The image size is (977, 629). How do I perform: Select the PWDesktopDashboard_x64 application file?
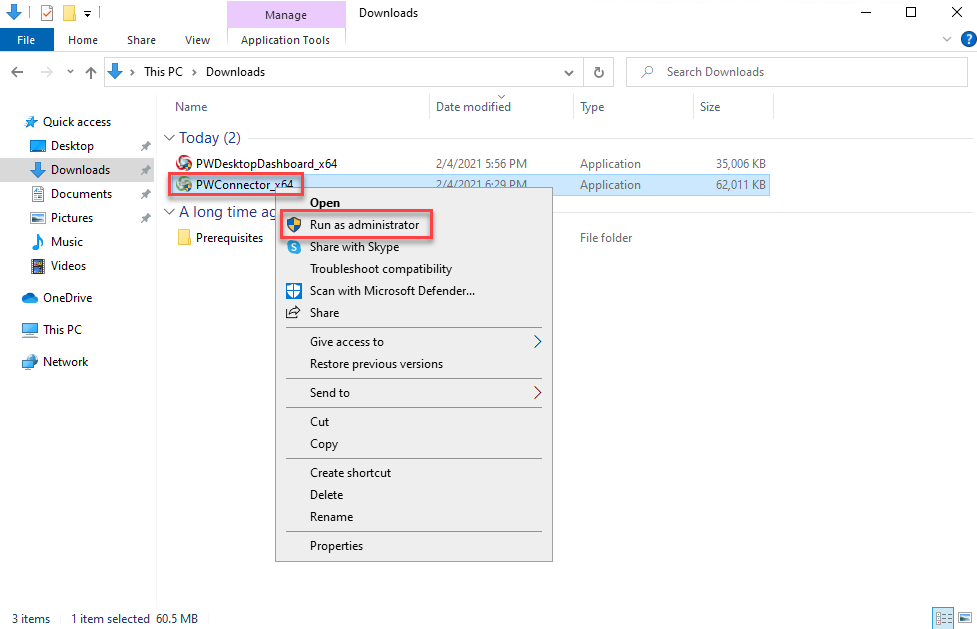click(x=266, y=163)
